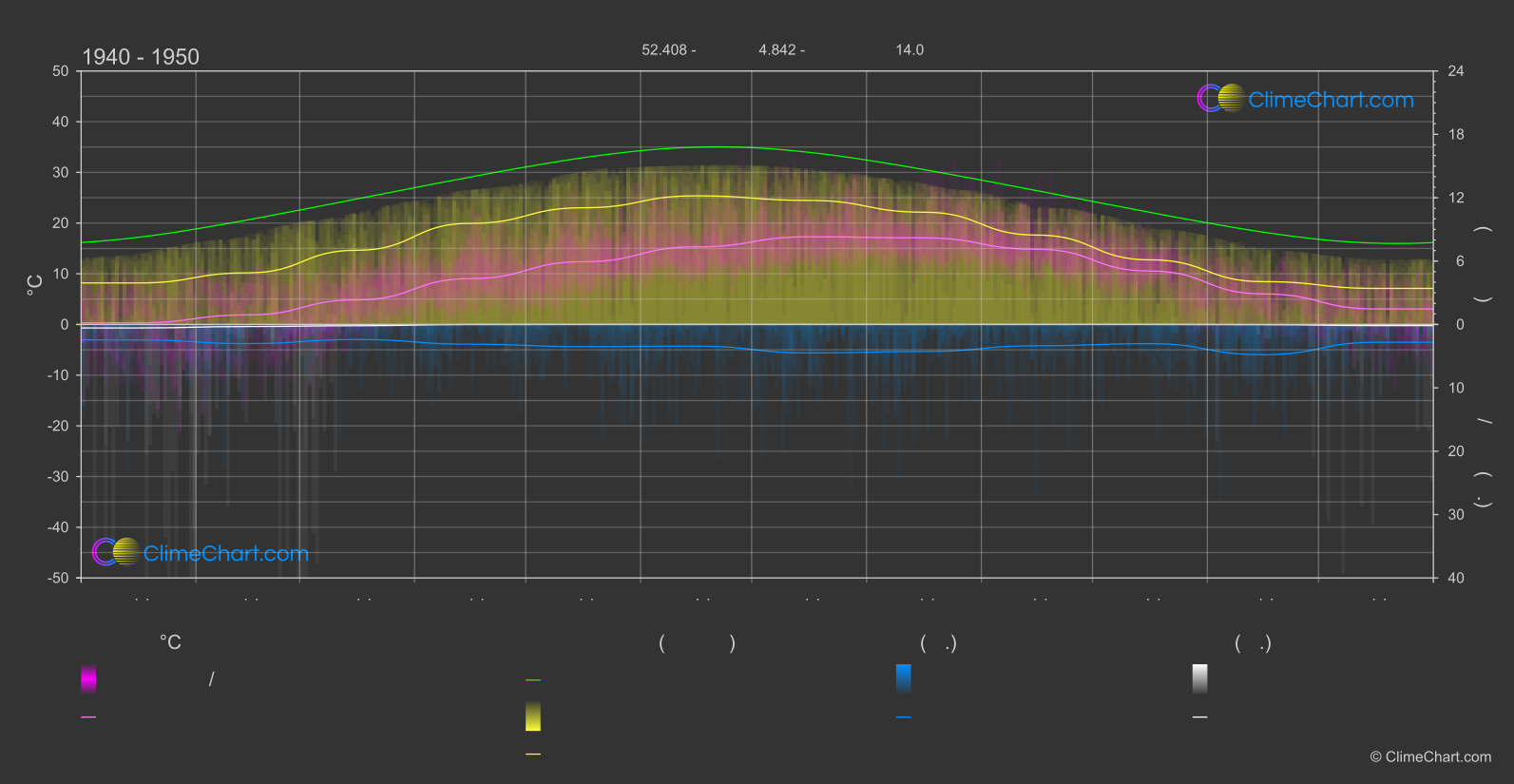Click the '-30' label on the left axis
1514x784 pixels.
(59, 476)
